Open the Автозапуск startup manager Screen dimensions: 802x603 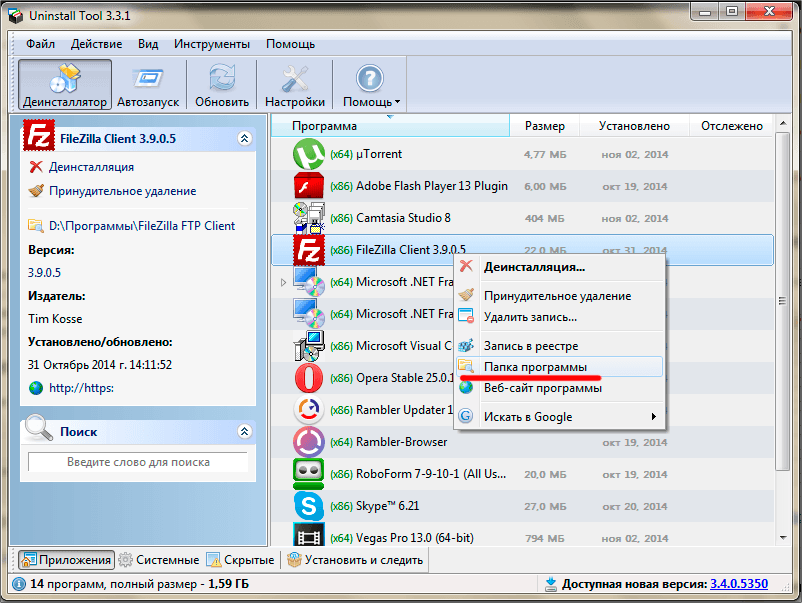point(148,84)
